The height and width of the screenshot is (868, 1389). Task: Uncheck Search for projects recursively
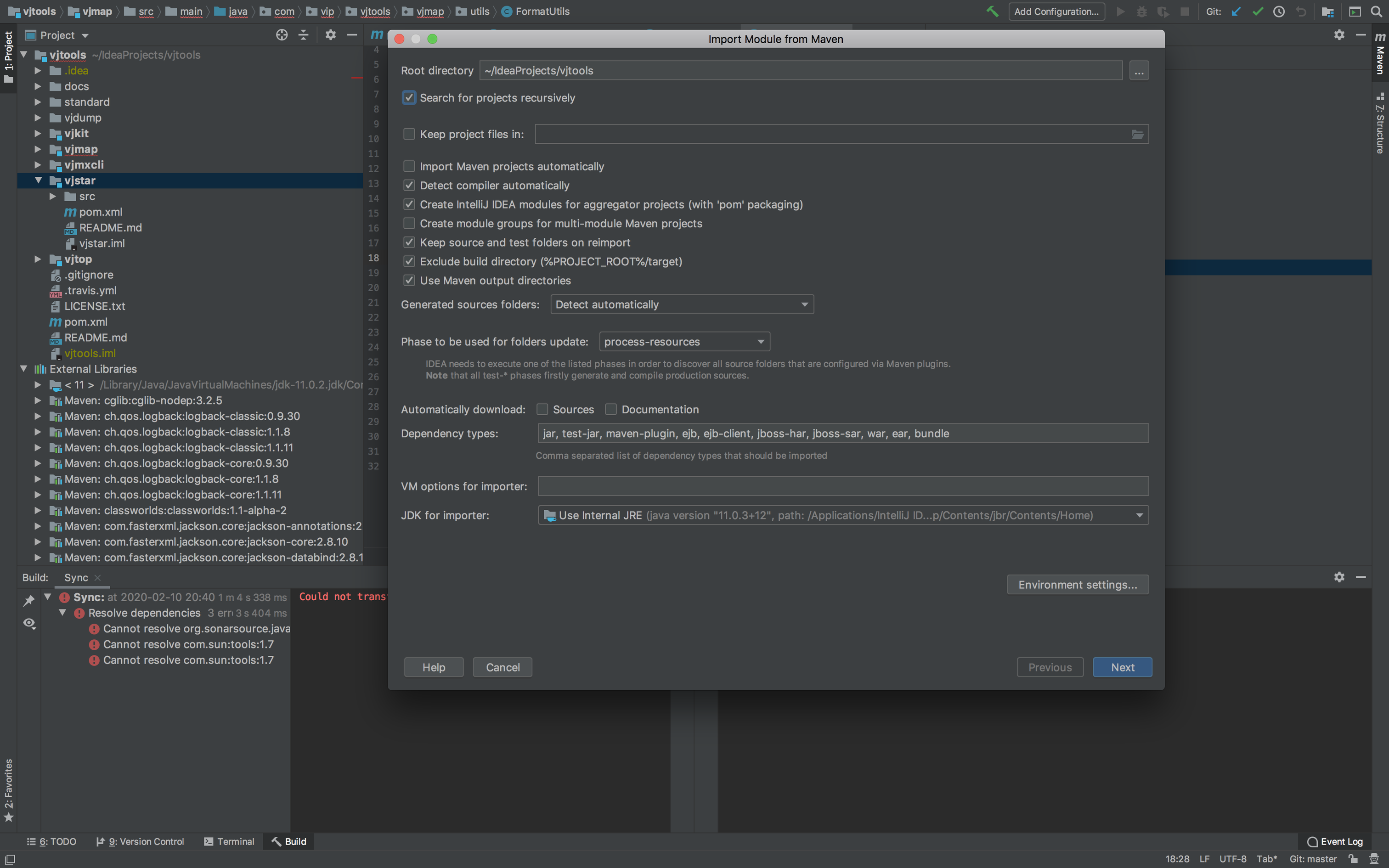tap(409, 97)
